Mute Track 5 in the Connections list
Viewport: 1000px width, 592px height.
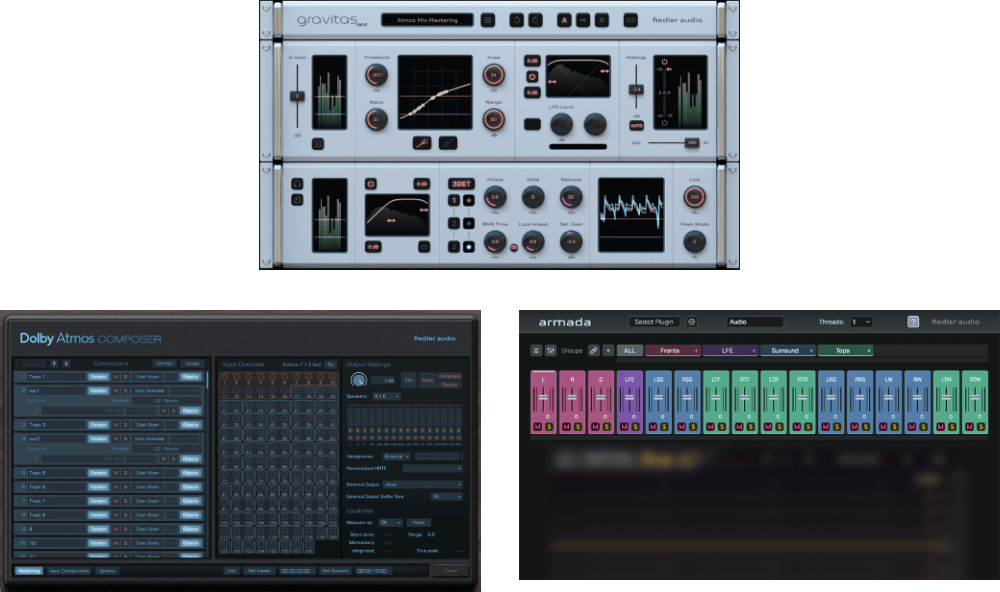pyautogui.click(x=115, y=473)
